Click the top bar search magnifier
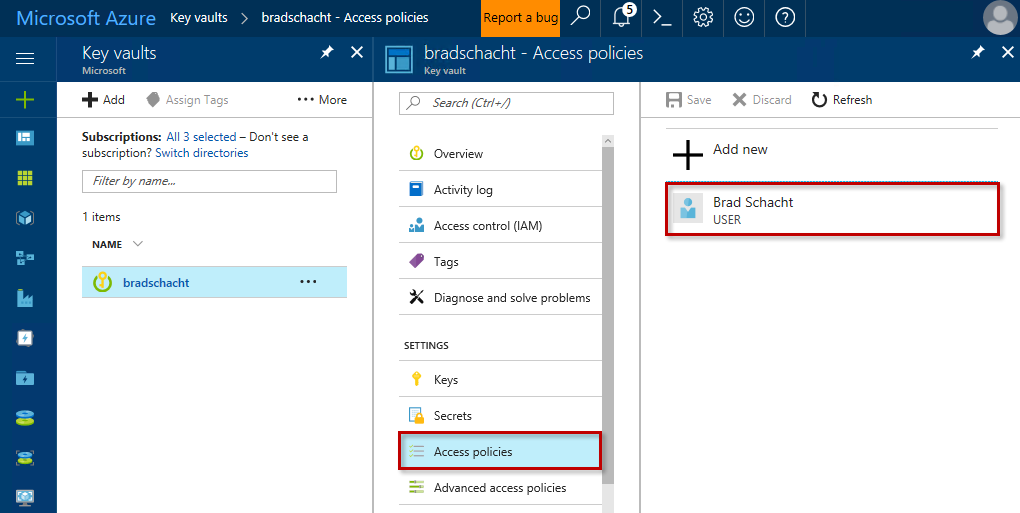Screen dimensions: 1020x513 pos(581,17)
